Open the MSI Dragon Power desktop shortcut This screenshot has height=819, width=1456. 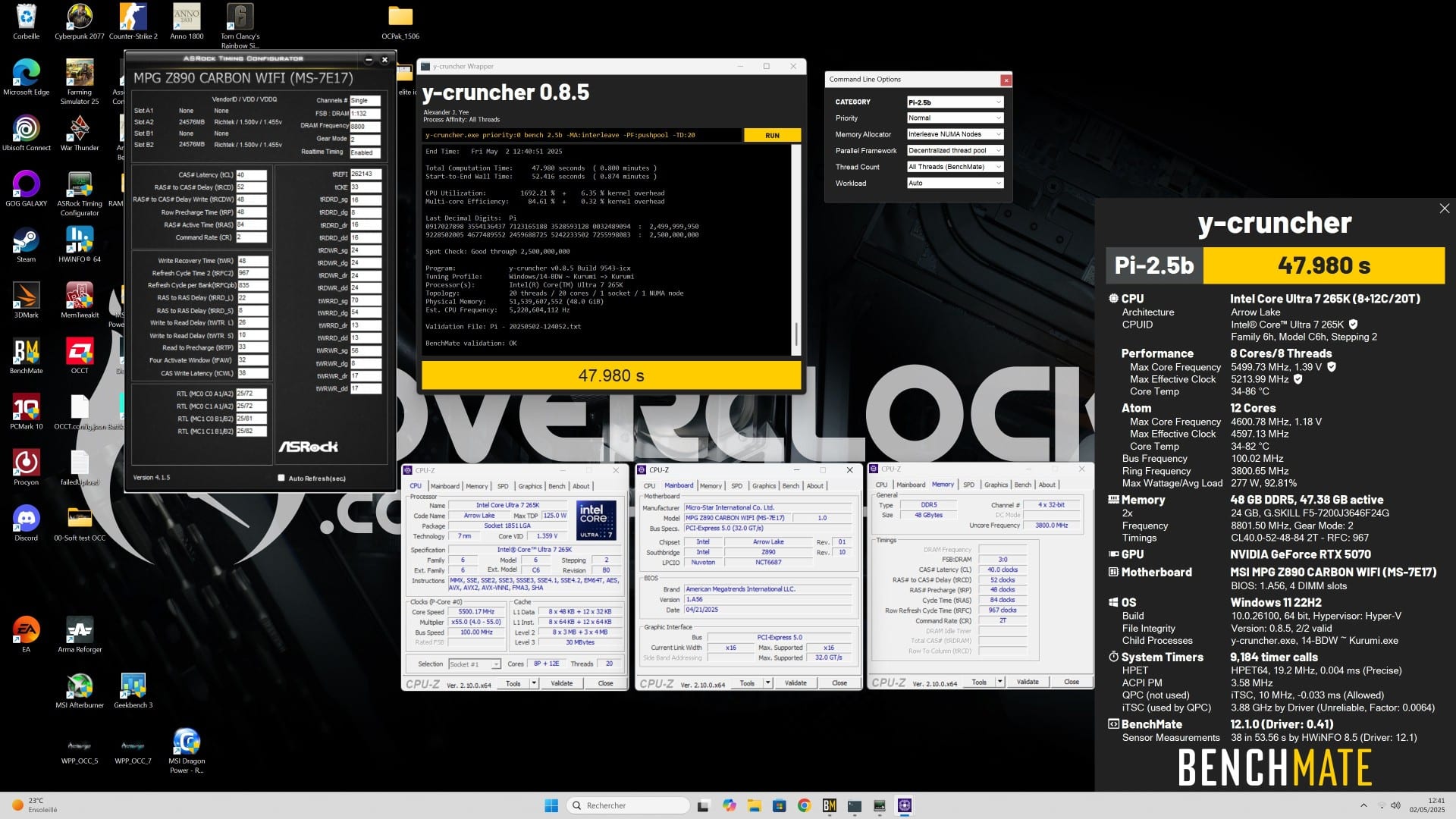point(187,750)
